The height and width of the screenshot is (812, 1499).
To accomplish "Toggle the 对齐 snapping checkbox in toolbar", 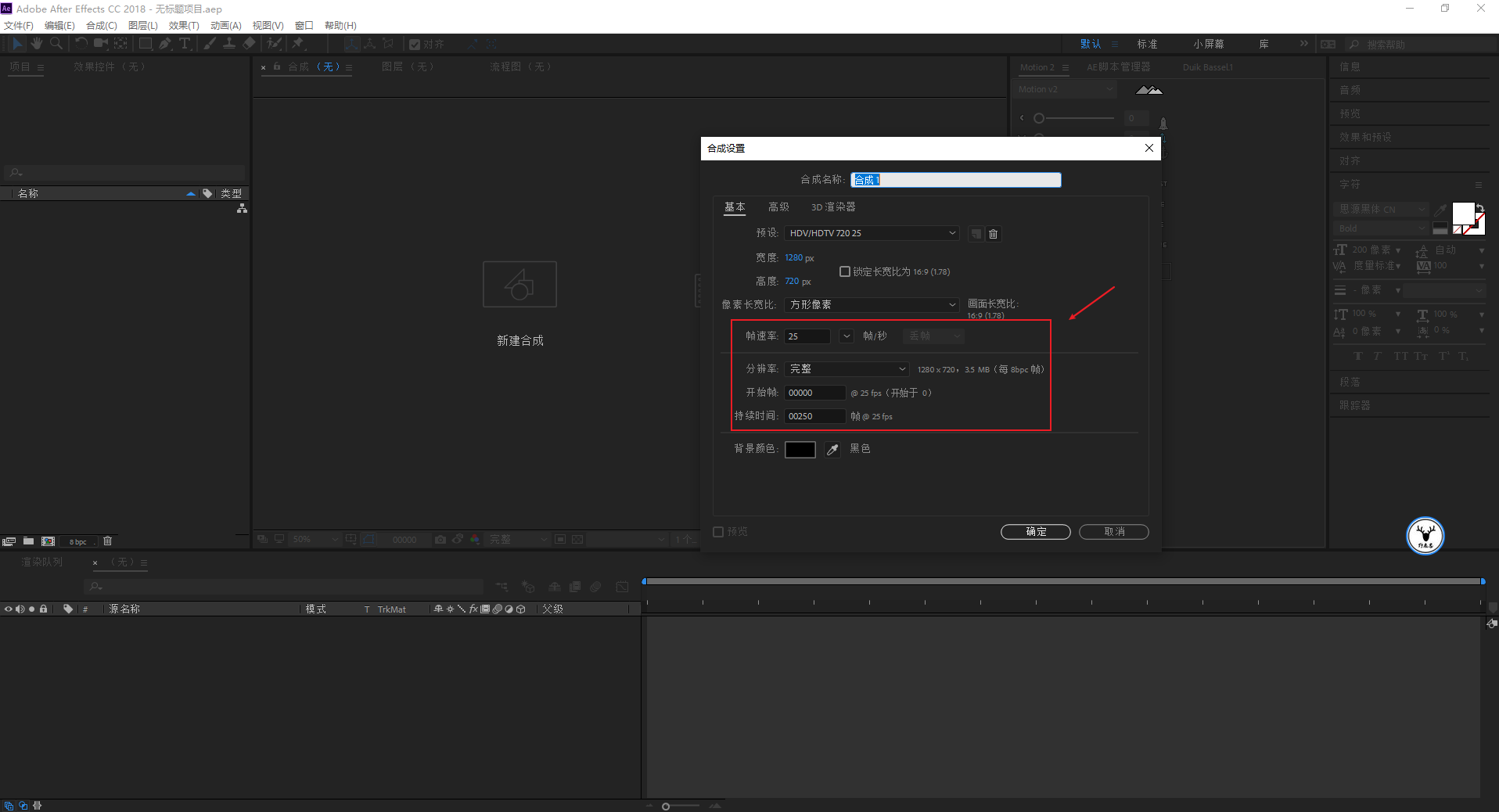I will tap(415, 45).
